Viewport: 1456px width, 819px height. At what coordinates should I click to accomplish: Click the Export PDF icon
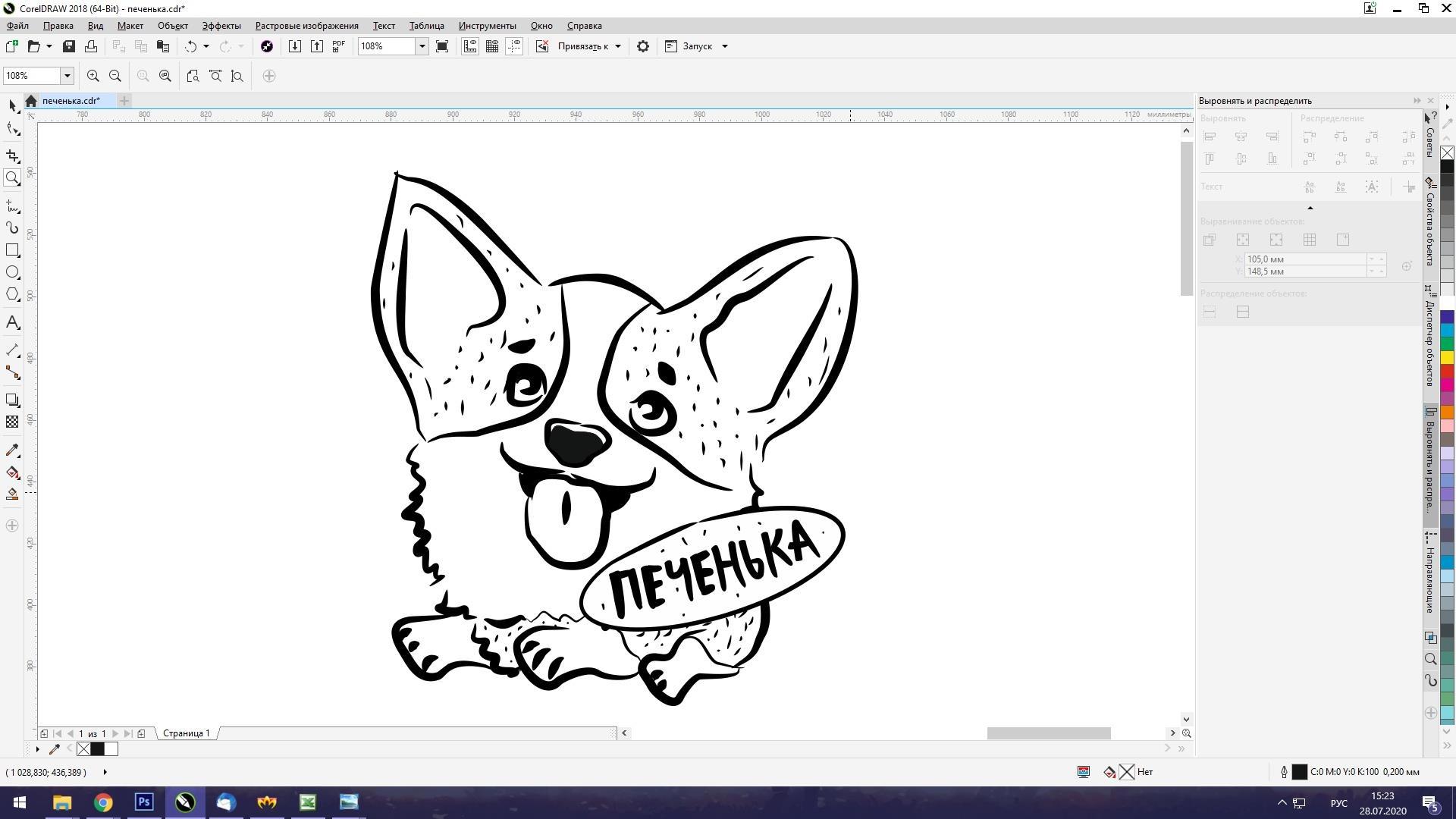(339, 46)
